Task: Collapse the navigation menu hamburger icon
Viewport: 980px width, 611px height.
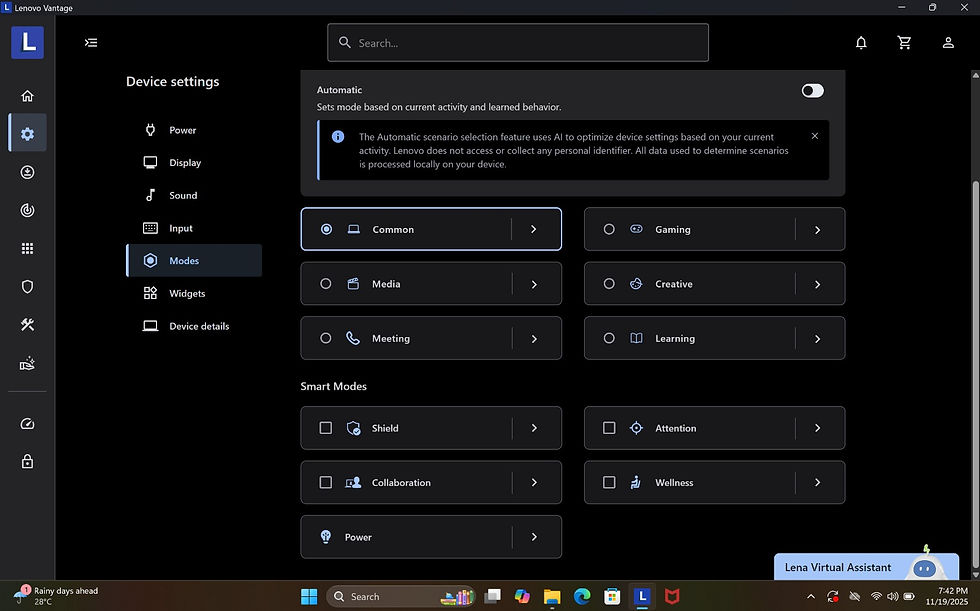Action: click(91, 42)
